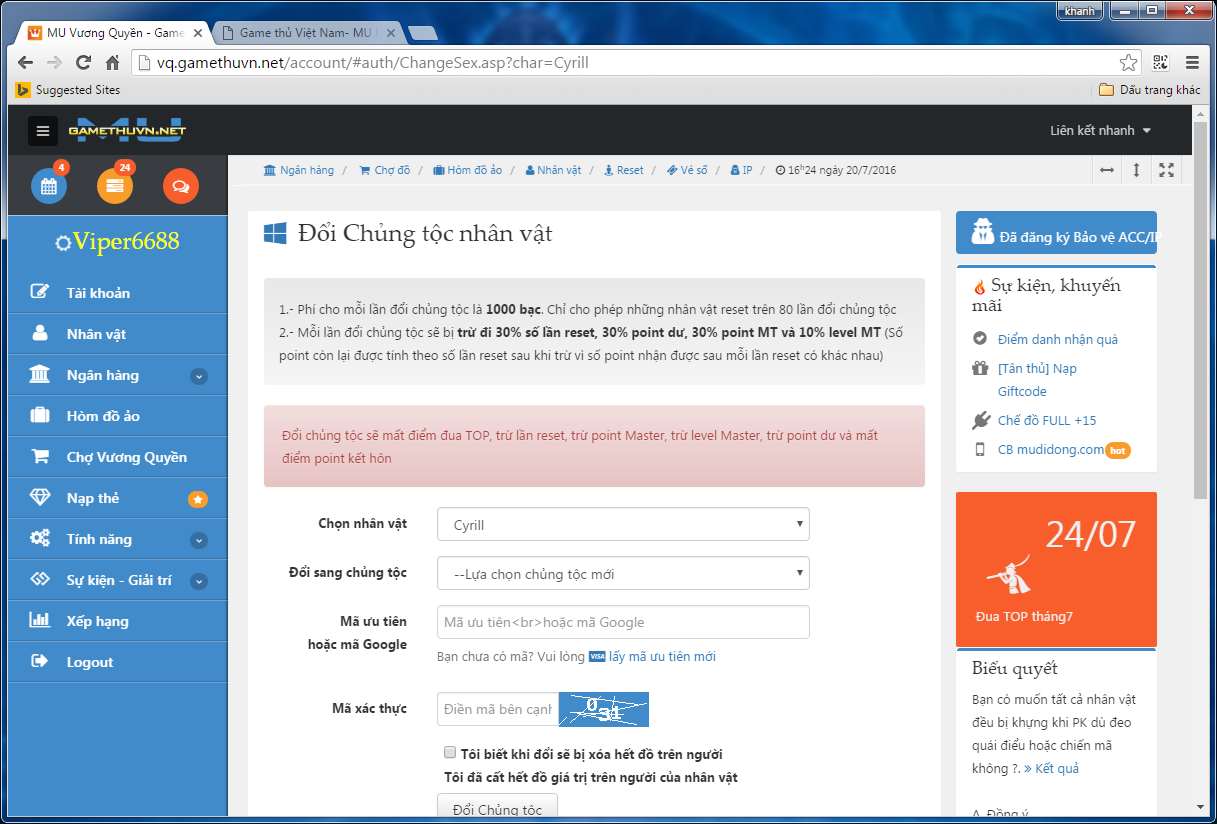Open the calendar icon with badge 4
Image resolution: width=1217 pixels, height=824 pixels.
[49, 186]
